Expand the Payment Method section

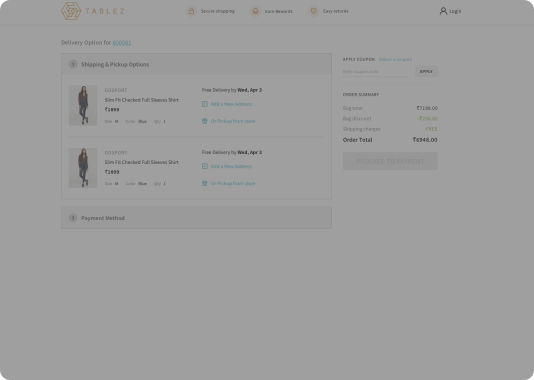197,218
